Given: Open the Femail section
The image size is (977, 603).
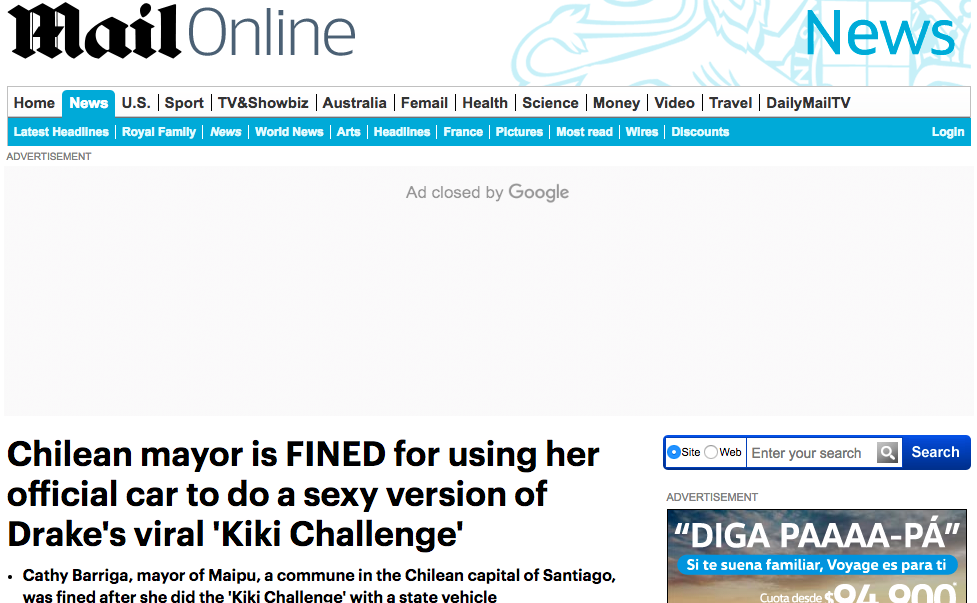Looking at the screenshot, I should click(424, 103).
